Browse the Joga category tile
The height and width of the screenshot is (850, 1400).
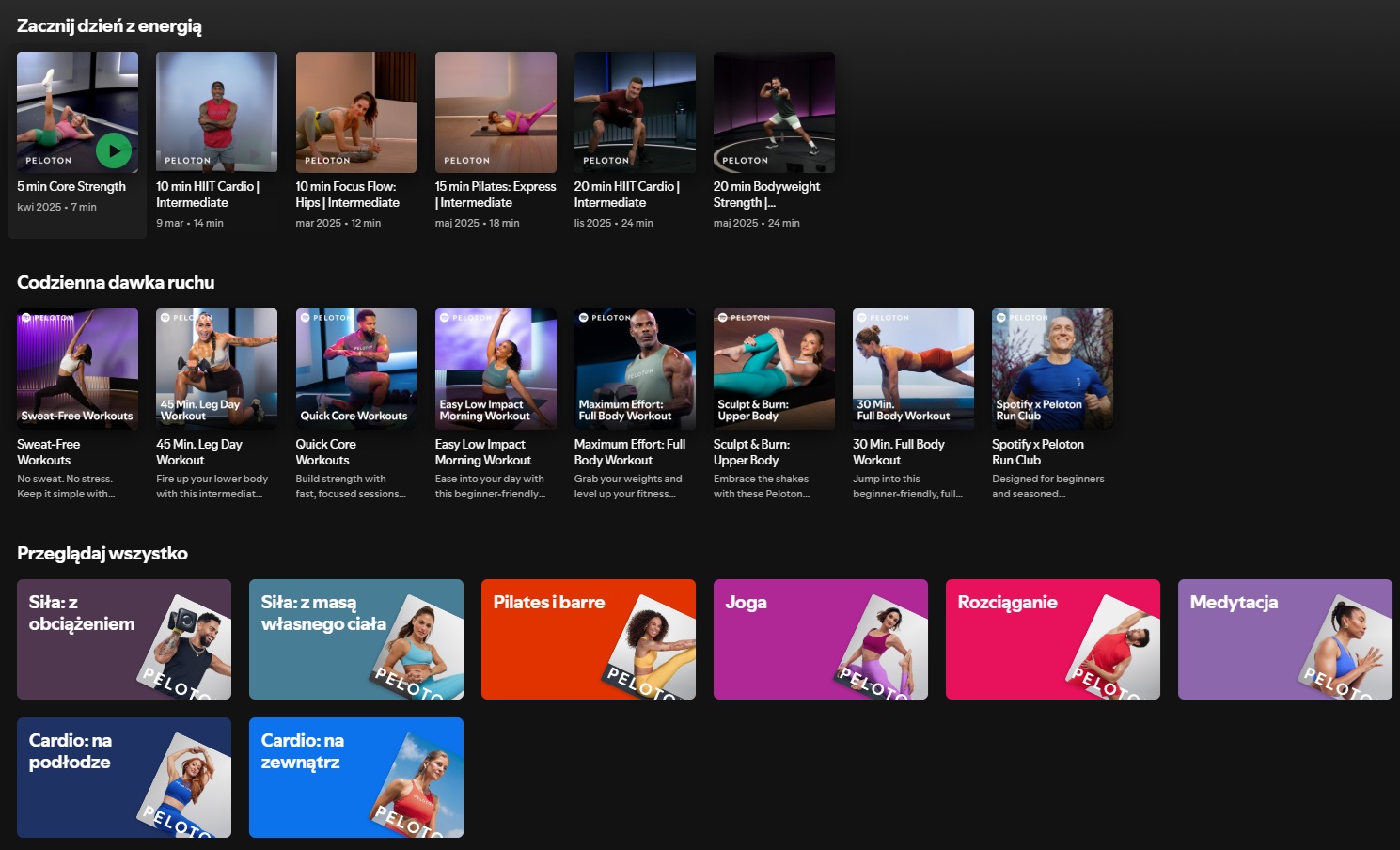(821, 639)
